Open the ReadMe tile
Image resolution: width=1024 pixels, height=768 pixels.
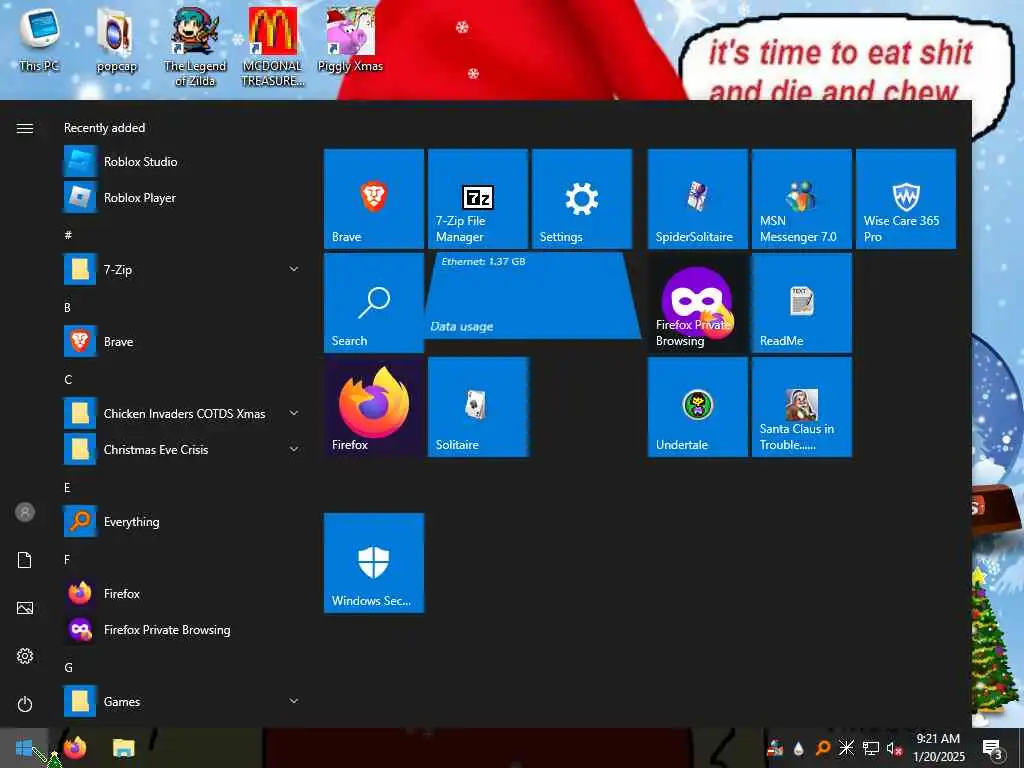pos(802,303)
